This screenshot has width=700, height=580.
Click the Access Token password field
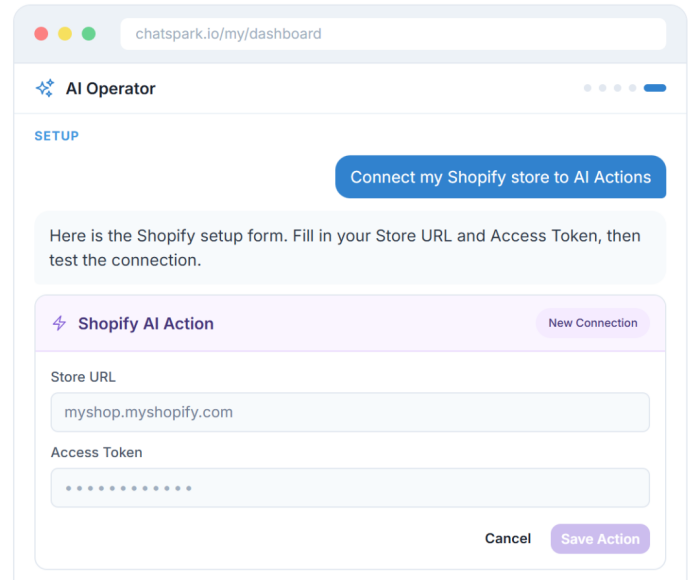350,488
